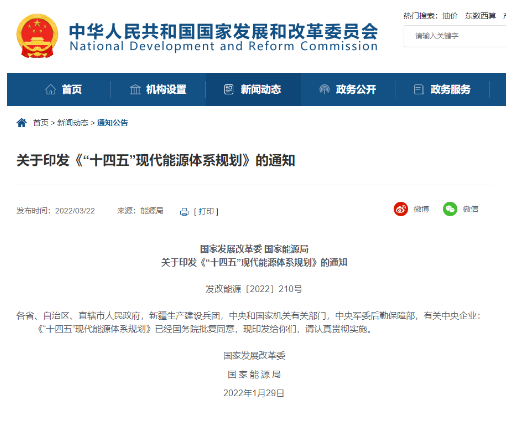Click the breadcrumb house icon
514x424 pixels.
pos(22,123)
